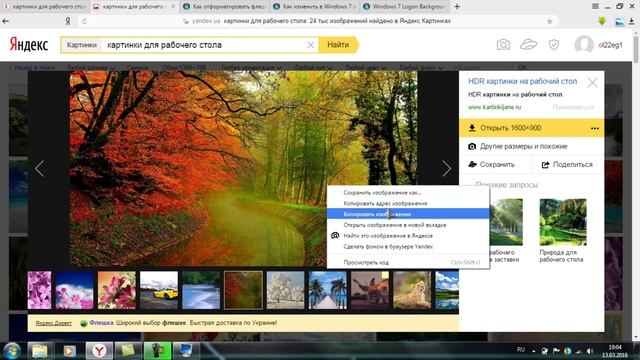Open Yandex Disk UFO icon
Viewport: 640px width, 360px height.
(x=528, y=44)
